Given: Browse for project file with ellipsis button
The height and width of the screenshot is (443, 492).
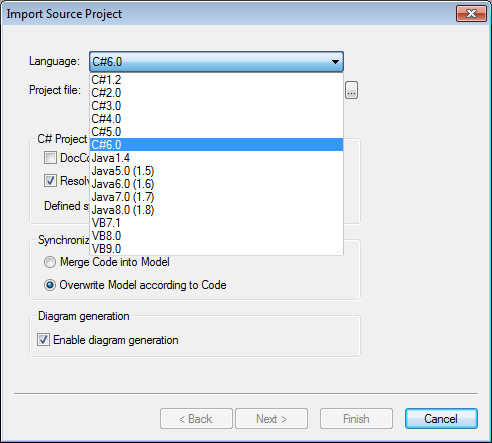Looking at the screenshot, I should pos(351,90).
